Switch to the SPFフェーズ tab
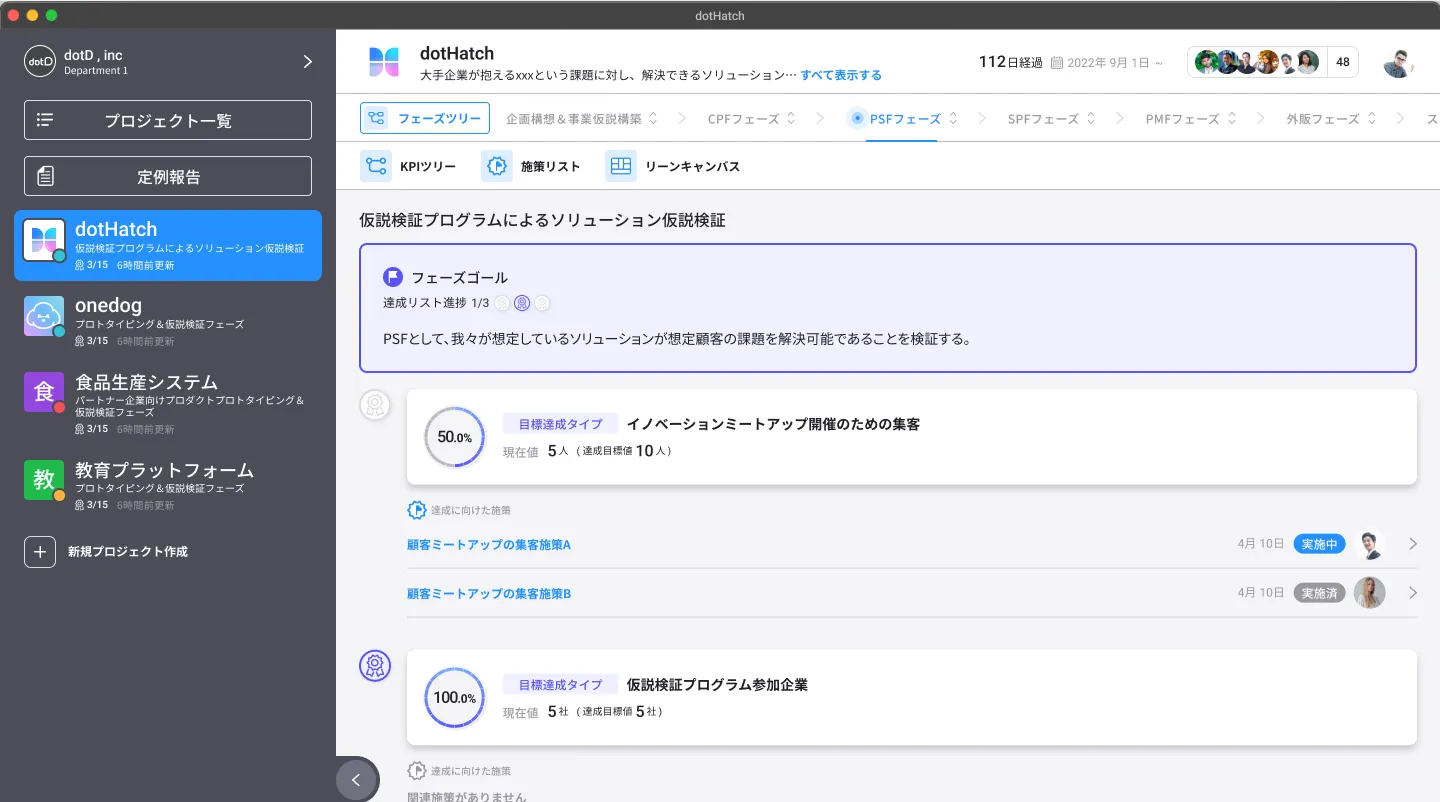The image size is (1440, 802). pos(1043,119)
